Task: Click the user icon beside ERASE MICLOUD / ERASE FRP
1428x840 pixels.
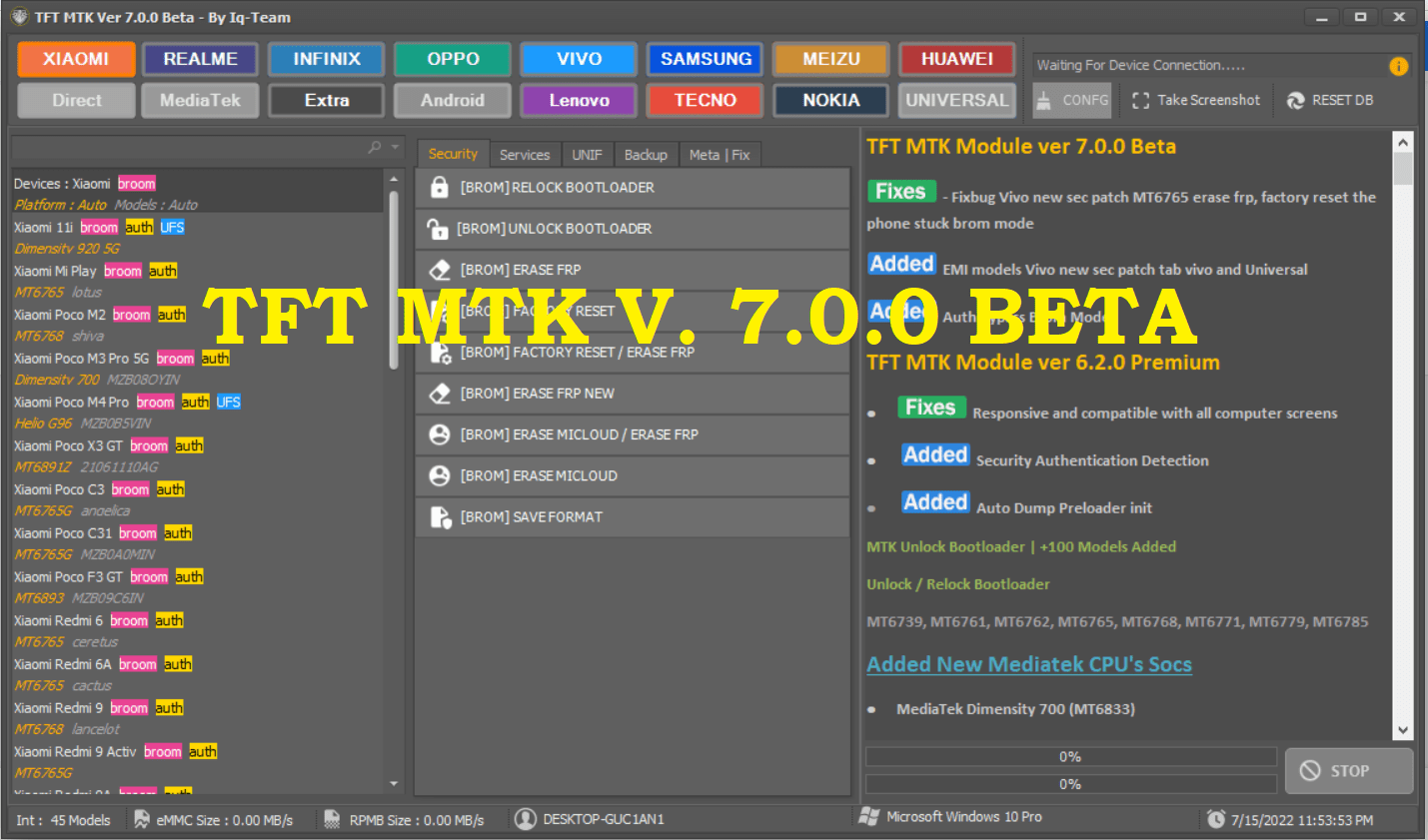Action: click(440, 434)
